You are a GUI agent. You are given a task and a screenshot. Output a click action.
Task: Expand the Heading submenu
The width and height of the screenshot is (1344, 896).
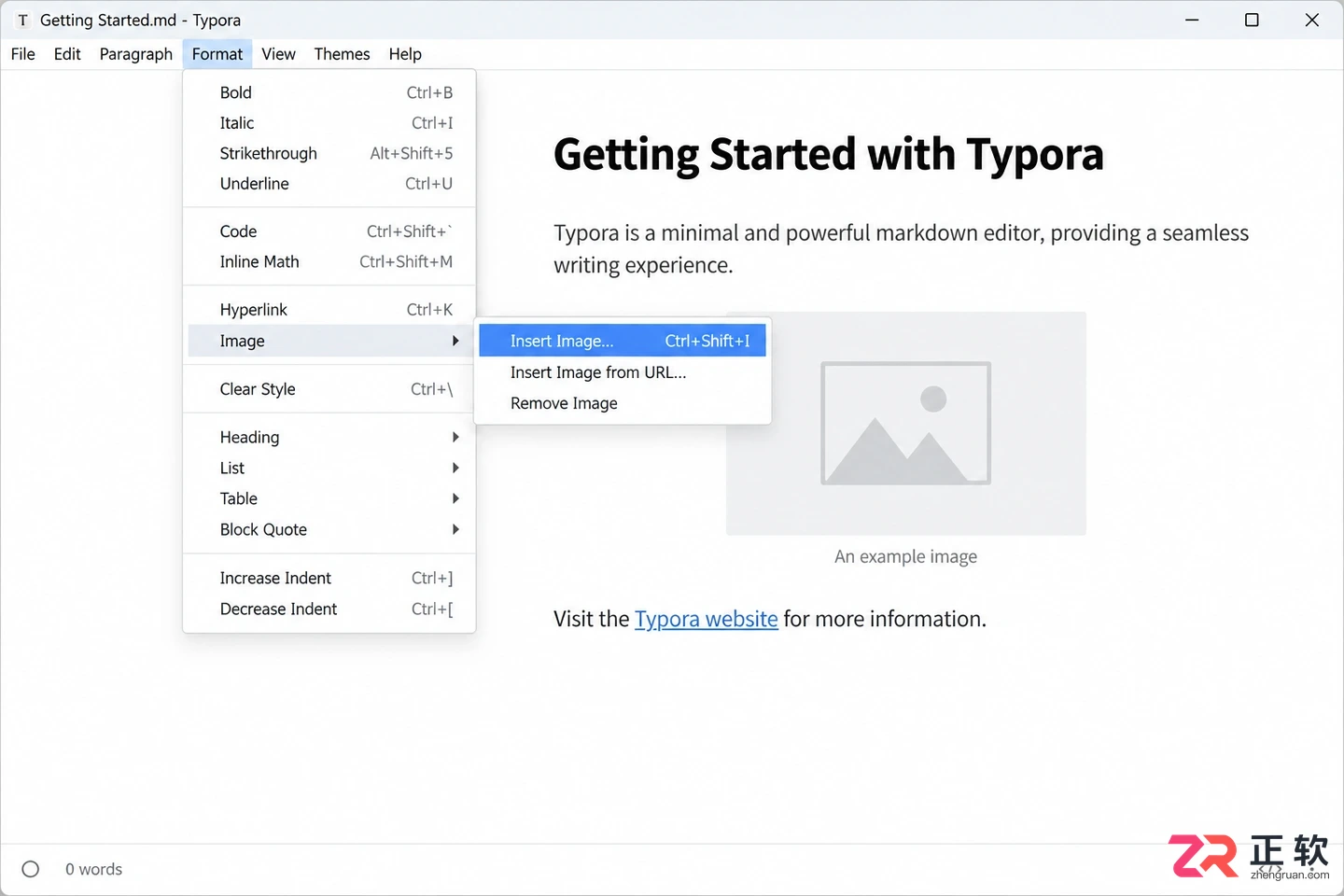coord(329,437)
